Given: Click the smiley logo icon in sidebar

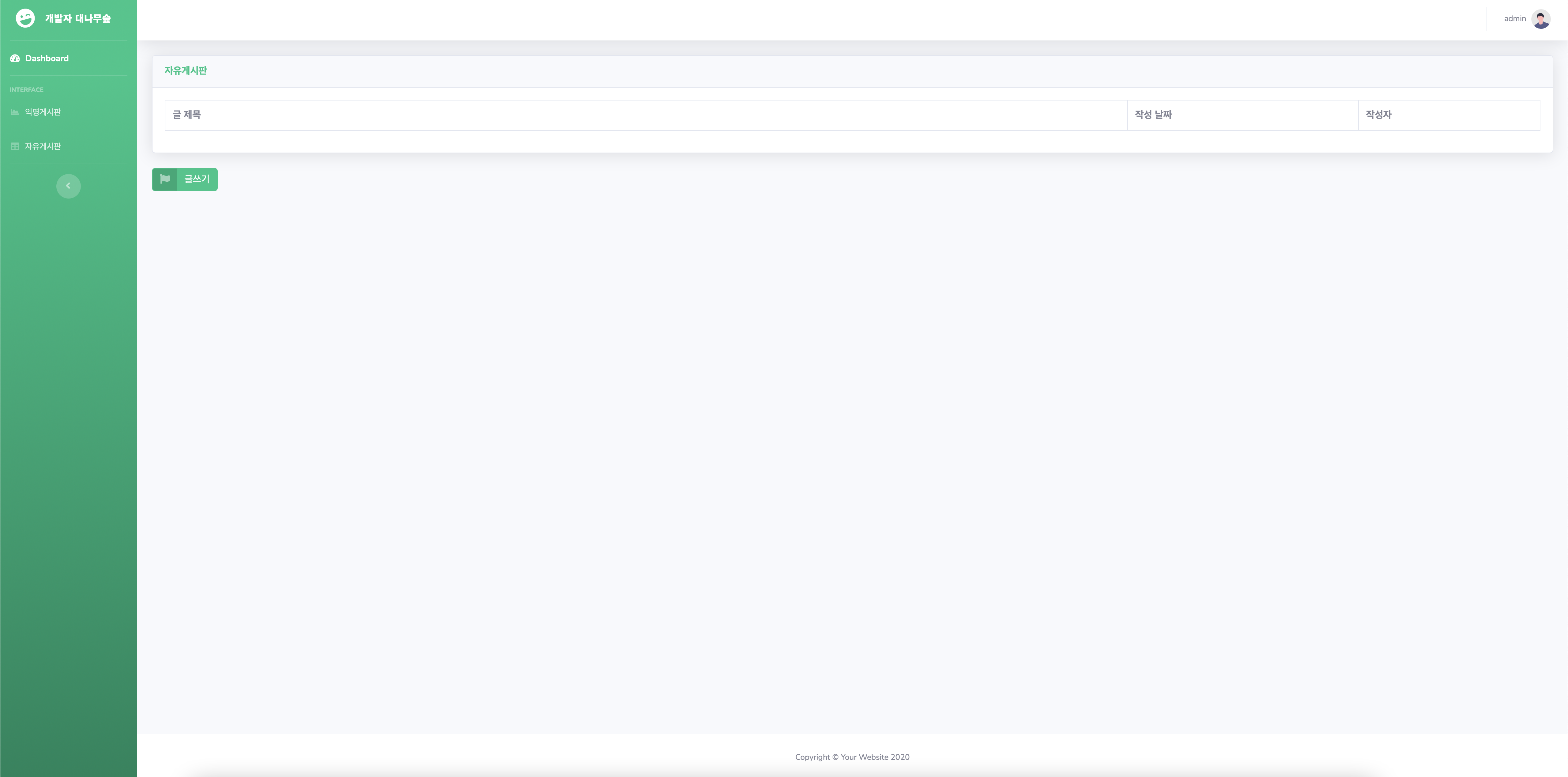Looking at the screenshot, I should (x=25, y=18).
